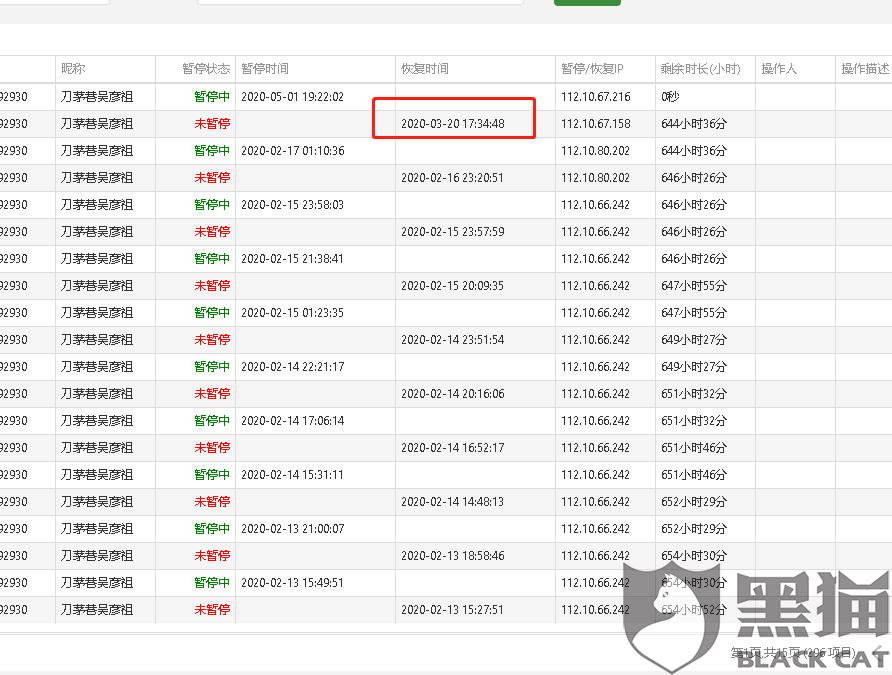Select resume time 2020-02-15 23:57:59
The width and height of the screenshot is (892, 675).
pos(453,232)
